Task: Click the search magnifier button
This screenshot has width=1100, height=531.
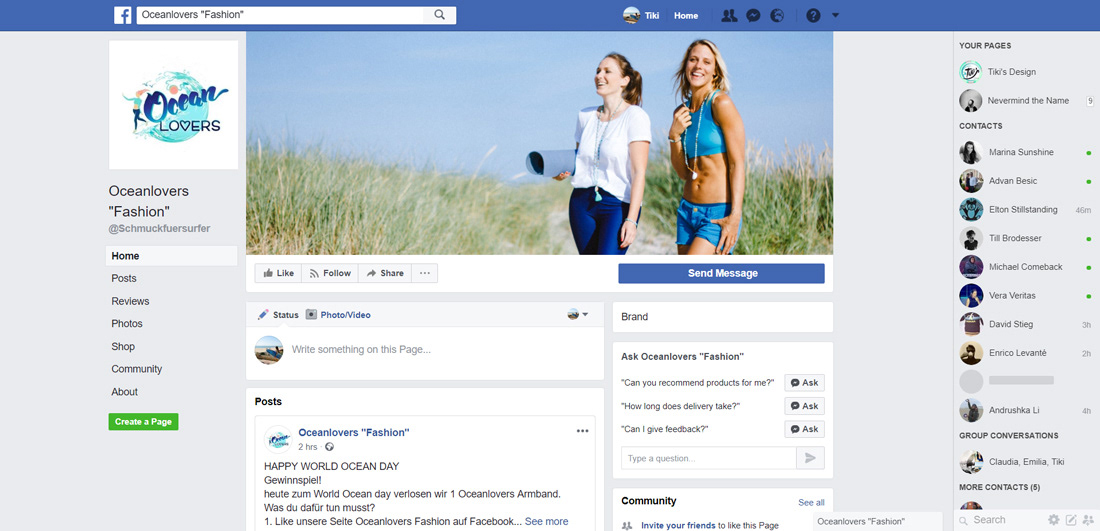Action: (440, 15)
